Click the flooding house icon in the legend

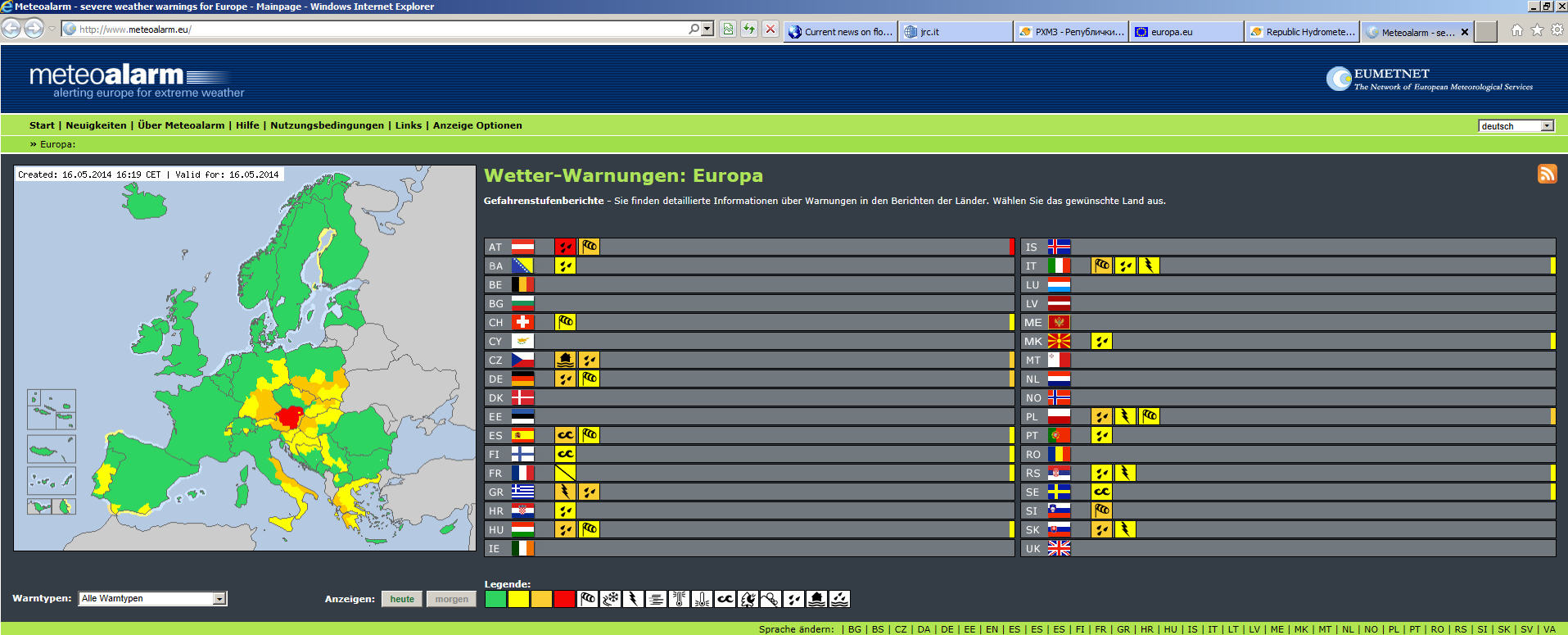[816, 599]
